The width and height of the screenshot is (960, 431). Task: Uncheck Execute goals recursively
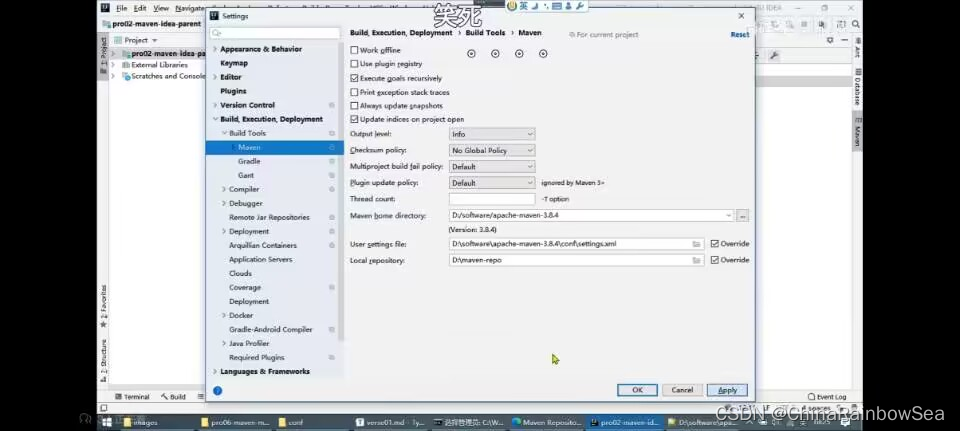click(x=354, y=78)
